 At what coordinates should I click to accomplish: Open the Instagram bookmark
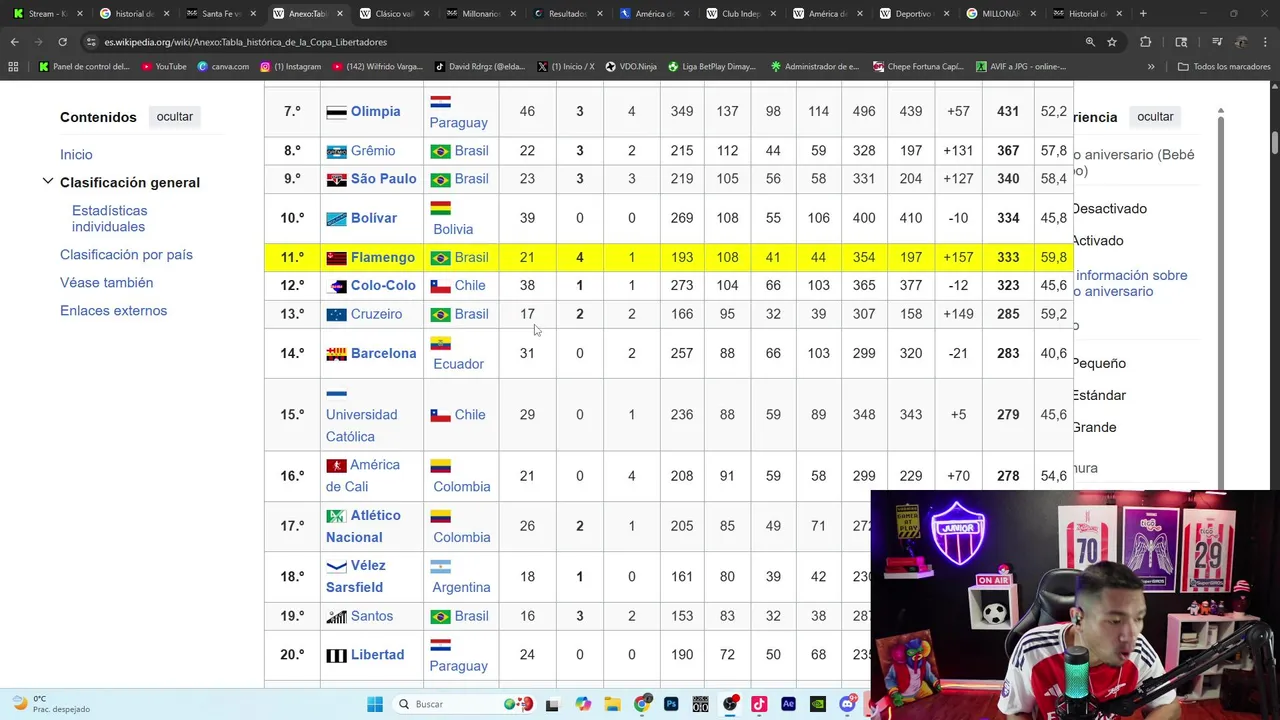[x=290, y=66]
